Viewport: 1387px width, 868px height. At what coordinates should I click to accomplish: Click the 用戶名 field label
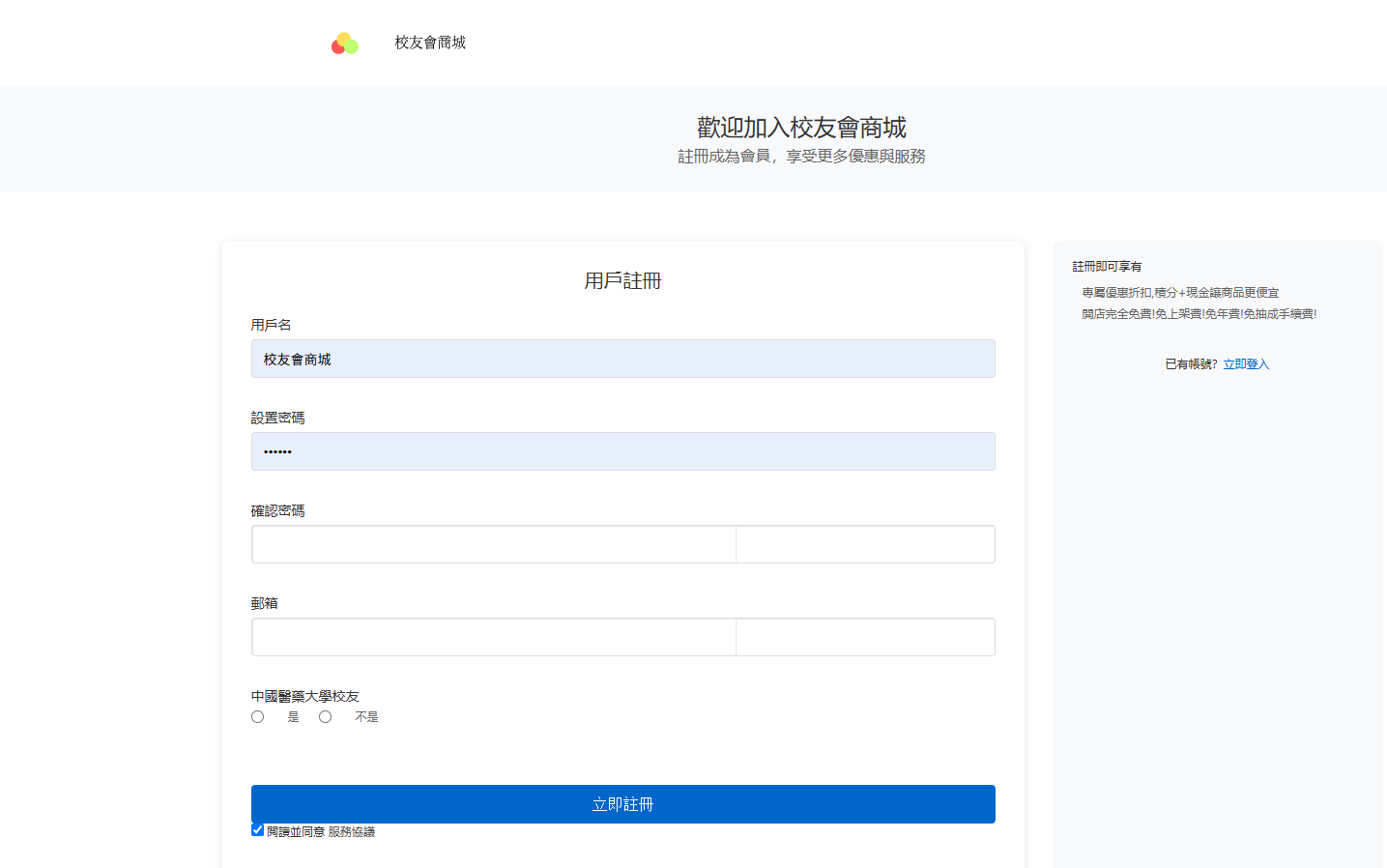coord(271,325)
